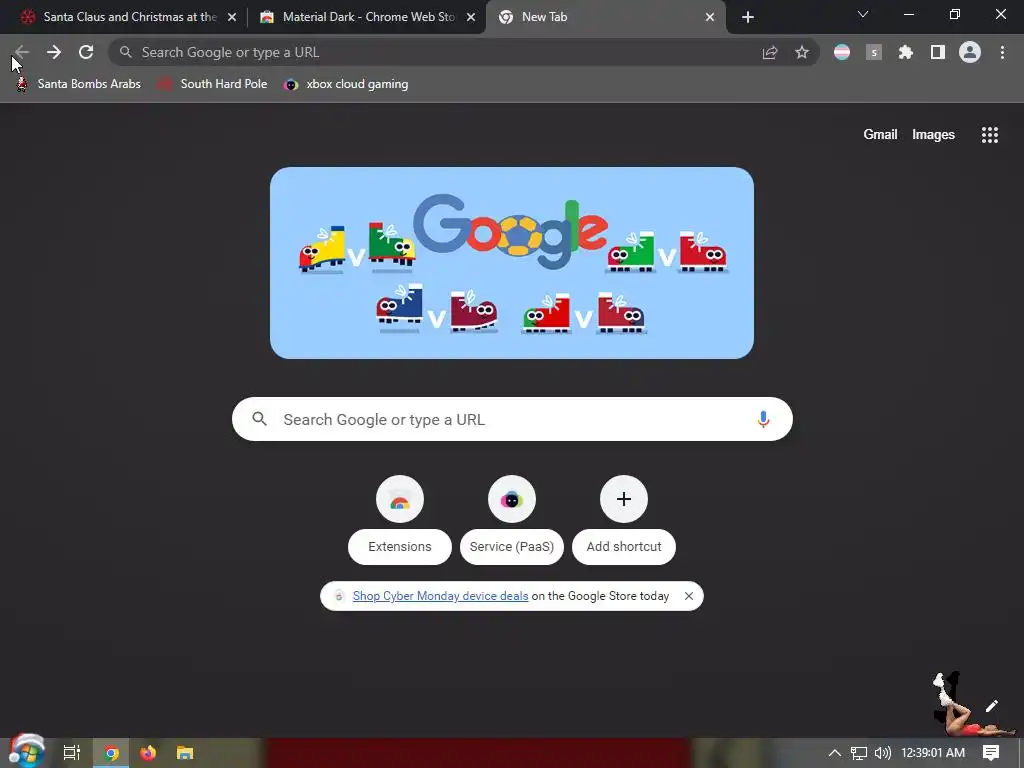
Task: Open a new tab with plus button
Action: pos(748,18)
